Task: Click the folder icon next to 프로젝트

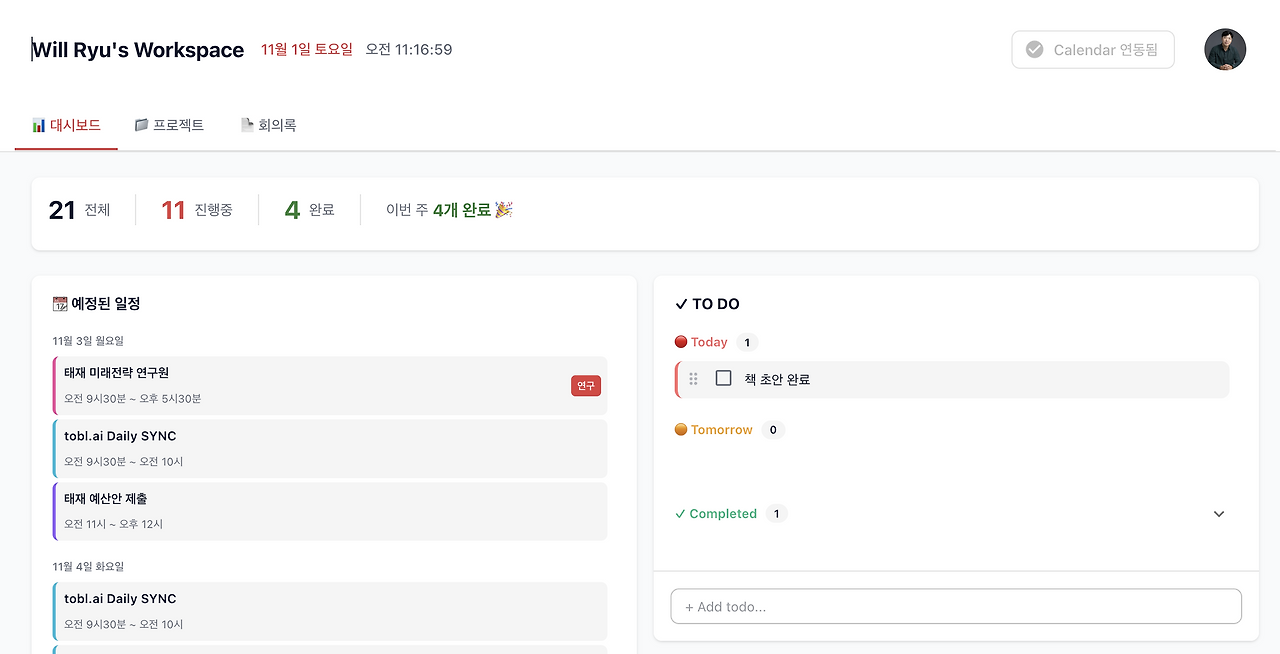Action: pyautogui.click(x=141, y=124)
